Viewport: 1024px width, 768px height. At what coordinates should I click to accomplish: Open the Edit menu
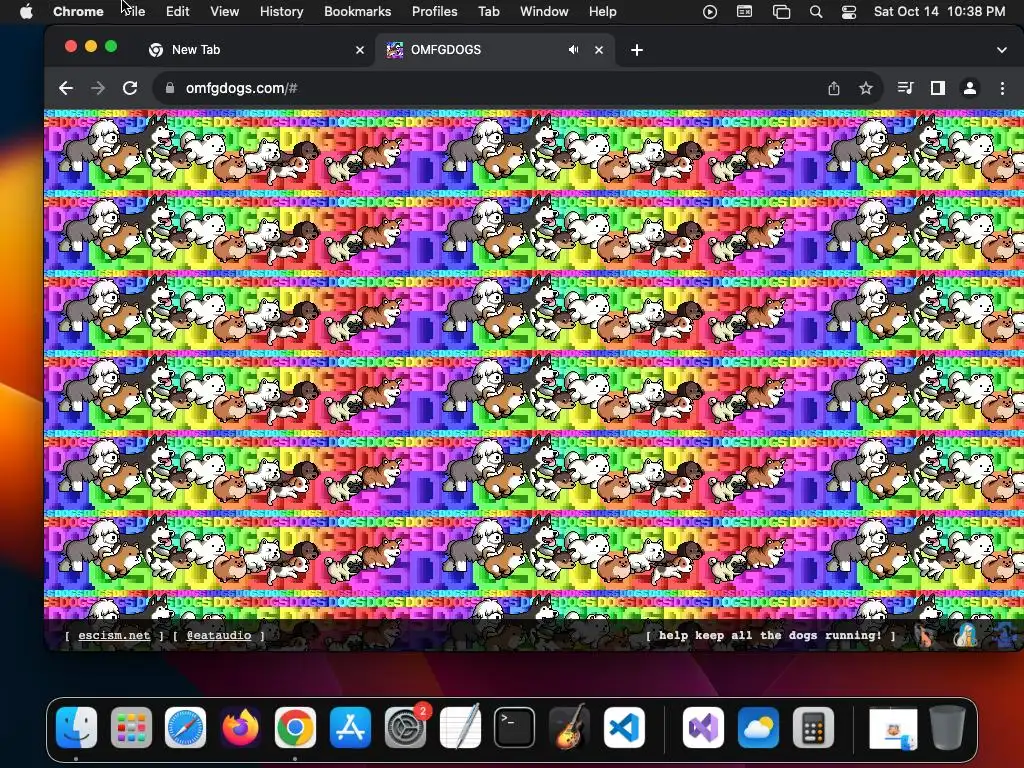(177, 11)
